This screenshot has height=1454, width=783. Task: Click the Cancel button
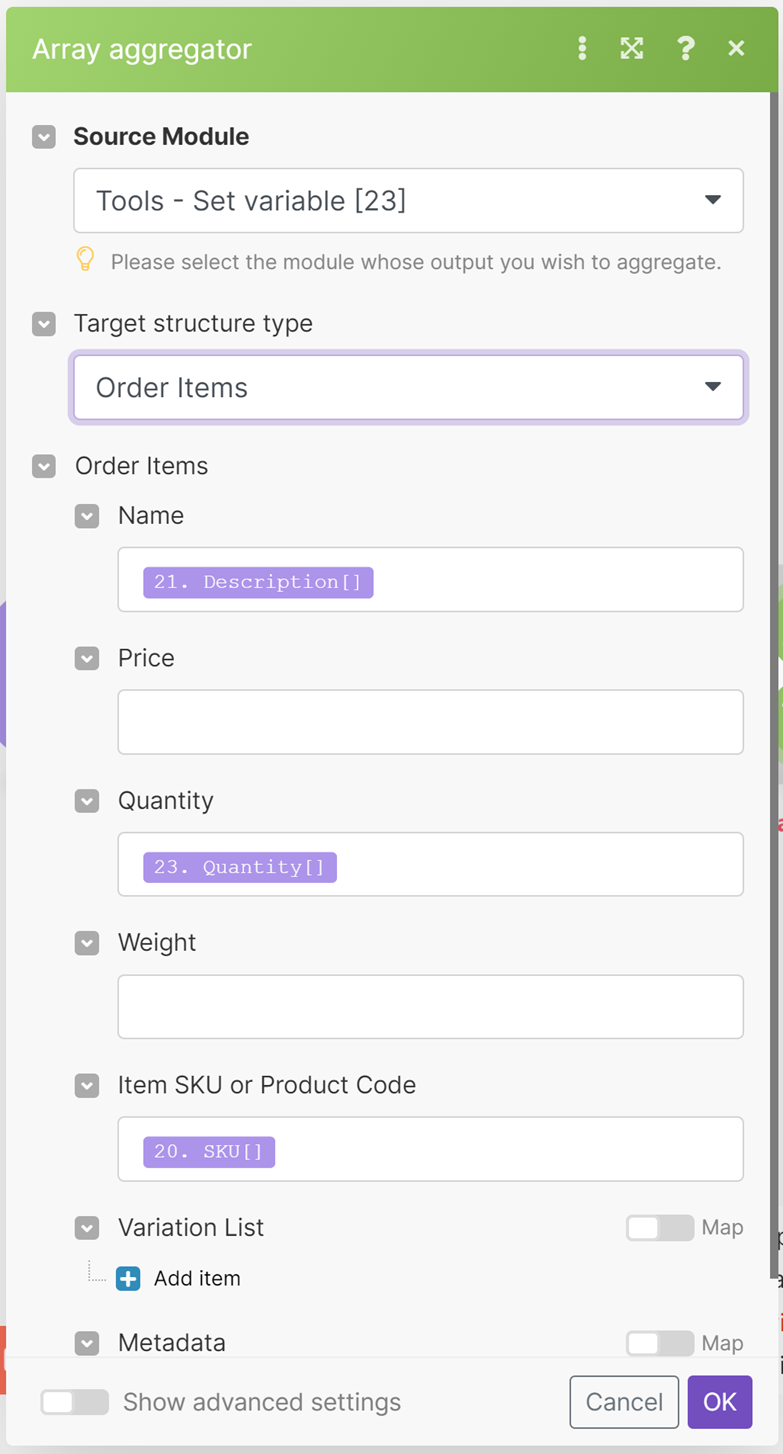[x=624, y=1402]
